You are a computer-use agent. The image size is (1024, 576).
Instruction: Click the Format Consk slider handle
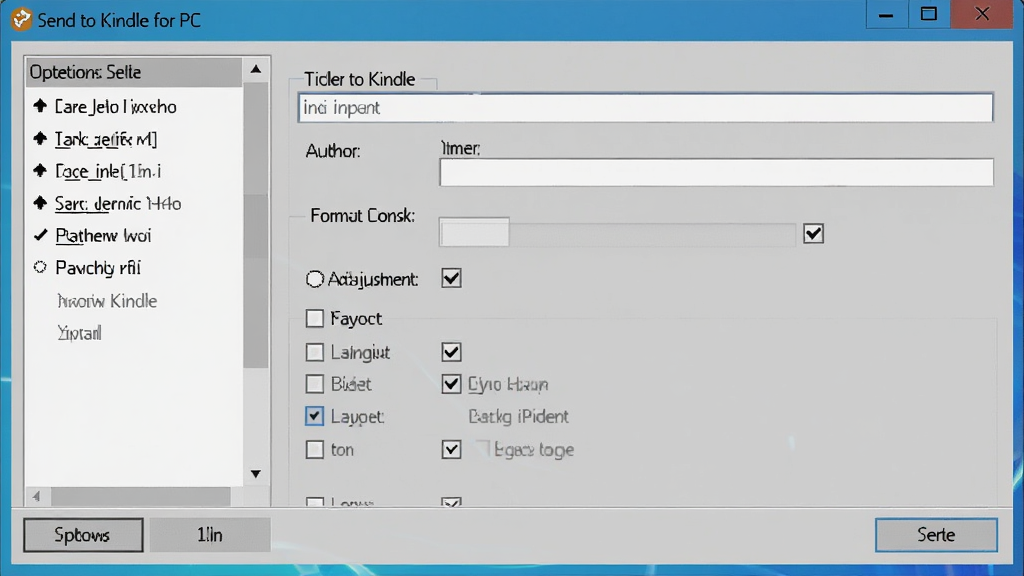click(474, 232)
